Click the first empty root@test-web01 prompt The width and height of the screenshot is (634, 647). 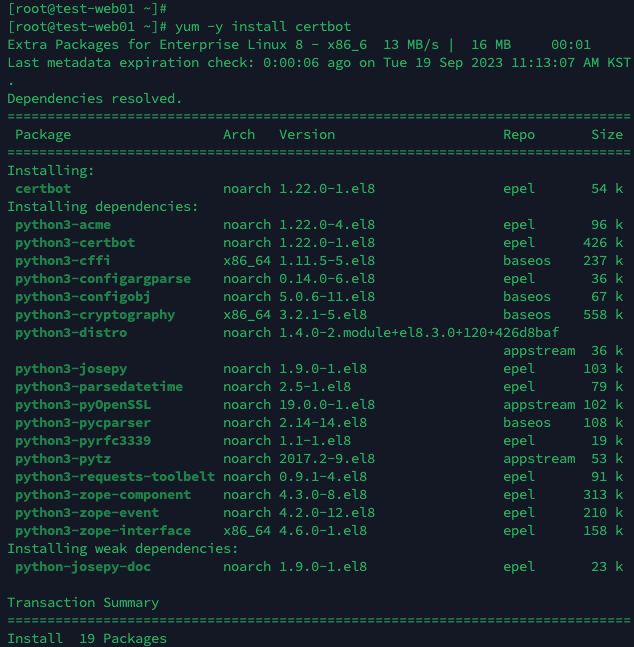(x=87, y=8)
